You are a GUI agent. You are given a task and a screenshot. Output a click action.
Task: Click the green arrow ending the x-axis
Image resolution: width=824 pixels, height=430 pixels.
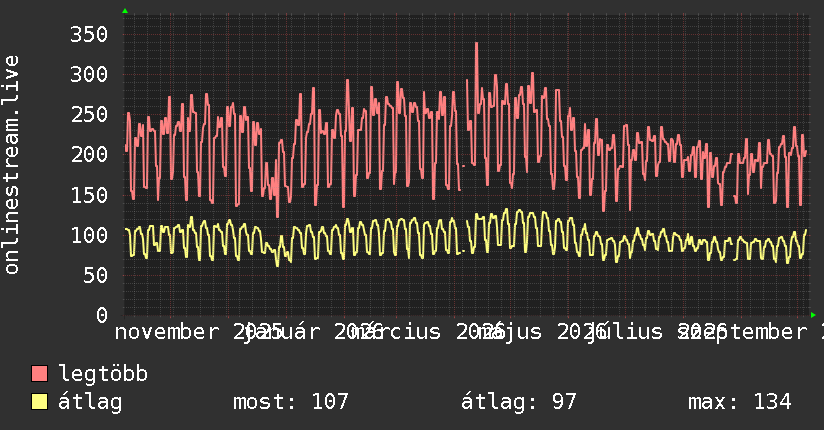tap(813, 315)
